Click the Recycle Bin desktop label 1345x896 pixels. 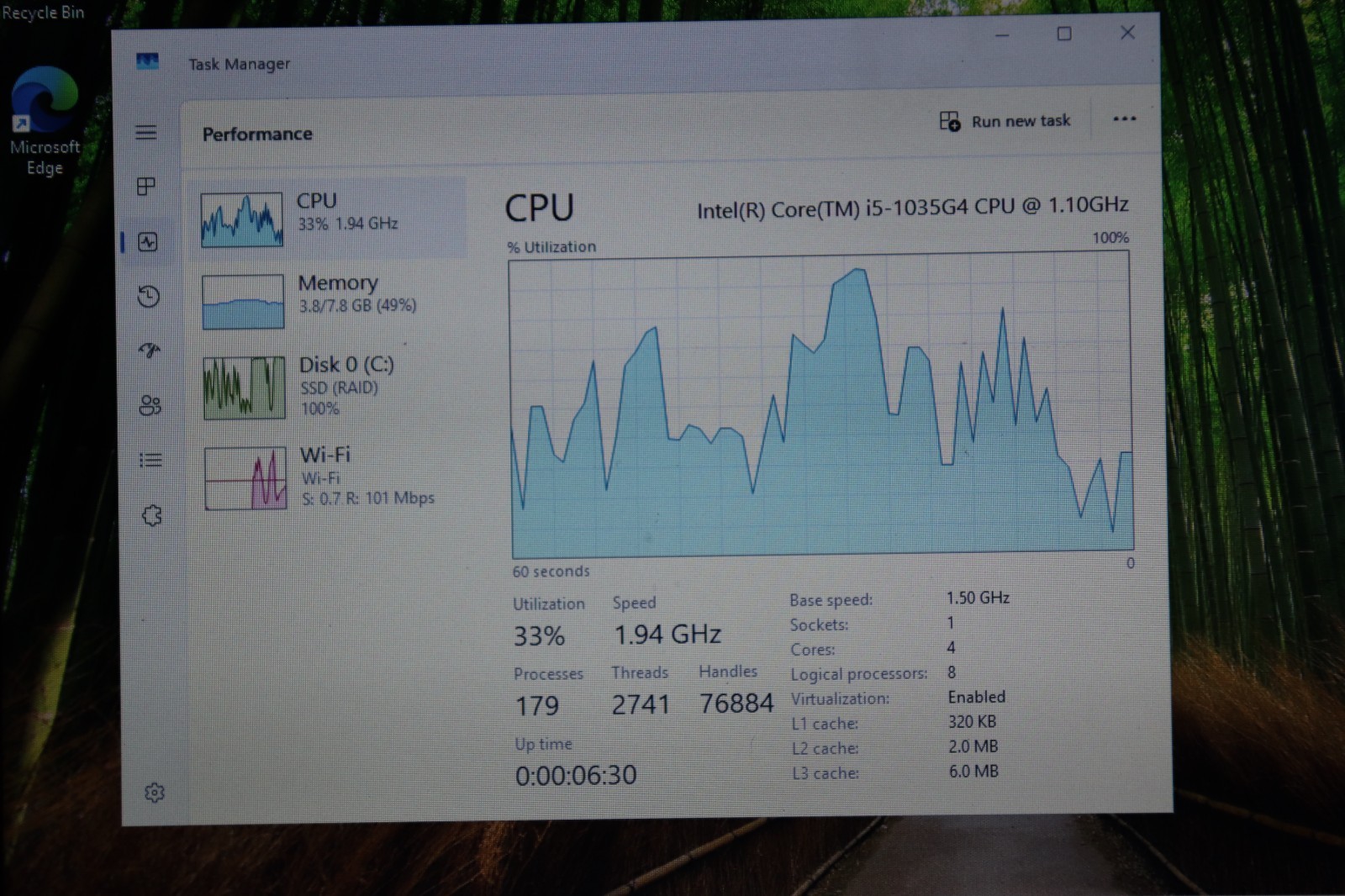43,13
